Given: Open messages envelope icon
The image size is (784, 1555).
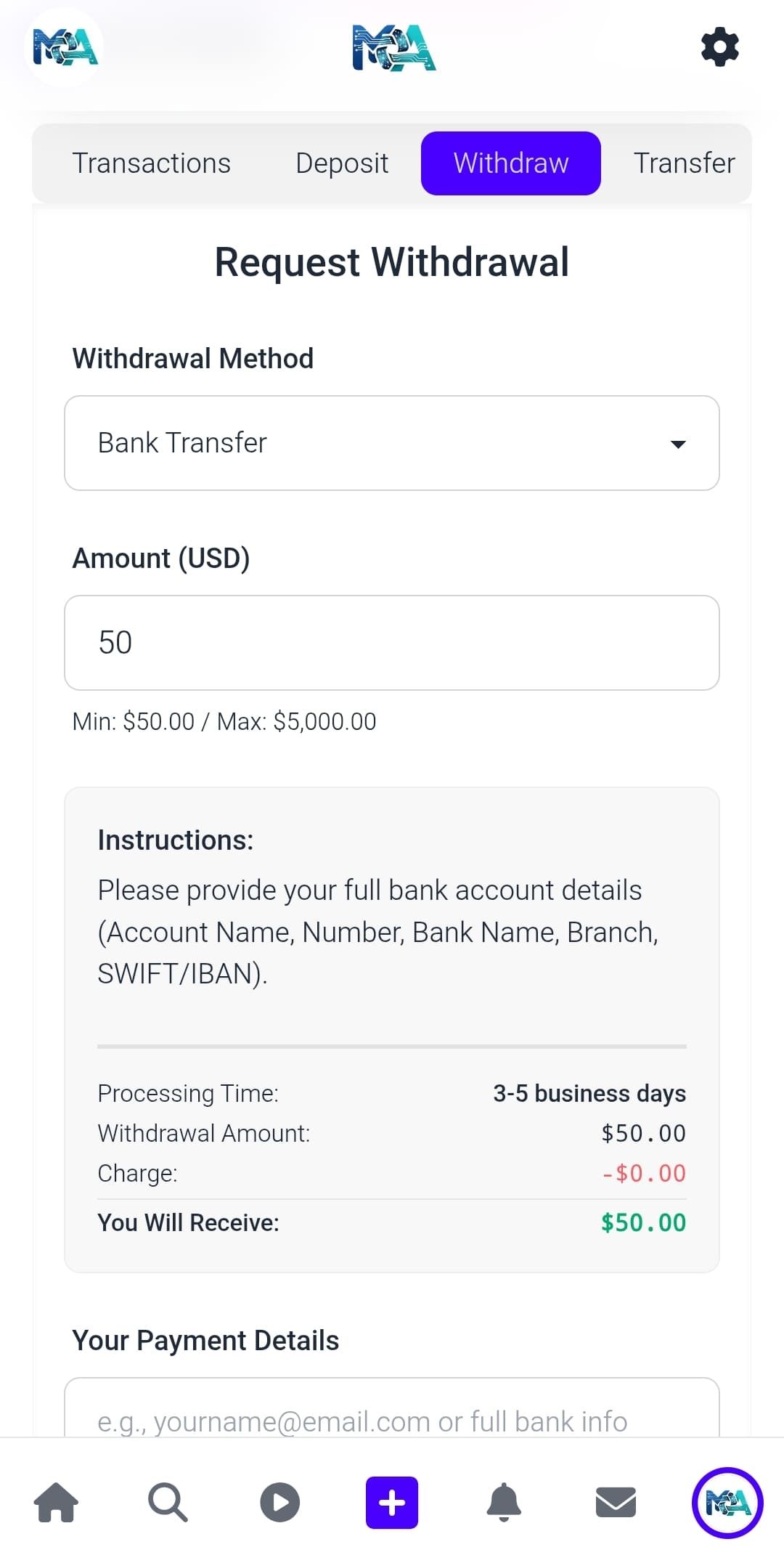Looking at the screenshot, I should coord(616,1502).
